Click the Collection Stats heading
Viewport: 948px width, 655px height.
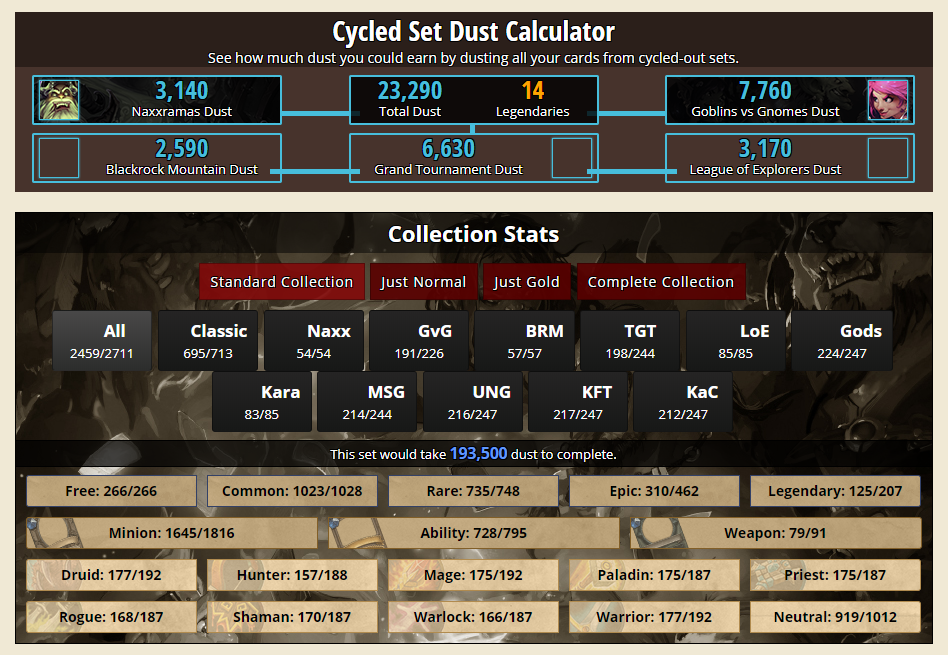(x=473, y=234)
